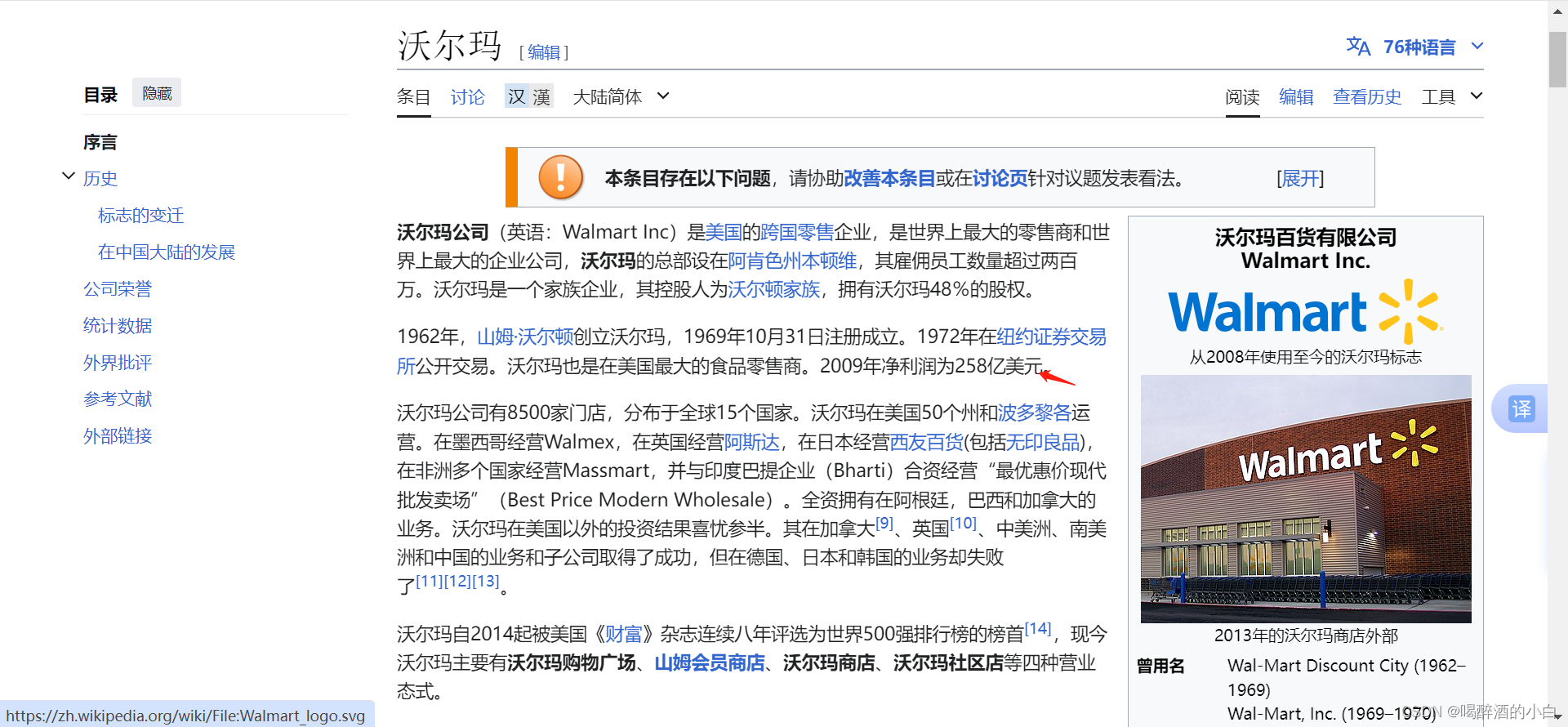Click the orange warning exclamation icon
Screen dimensions: 1568x727
click(561, 177)
